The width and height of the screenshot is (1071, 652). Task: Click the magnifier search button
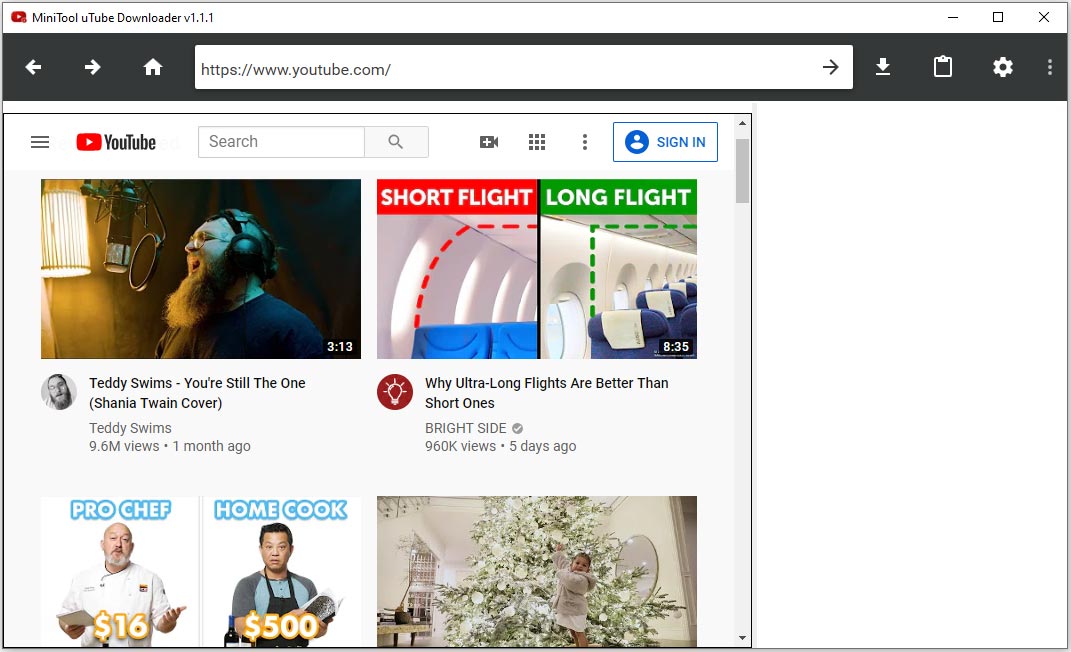[396, 142]
